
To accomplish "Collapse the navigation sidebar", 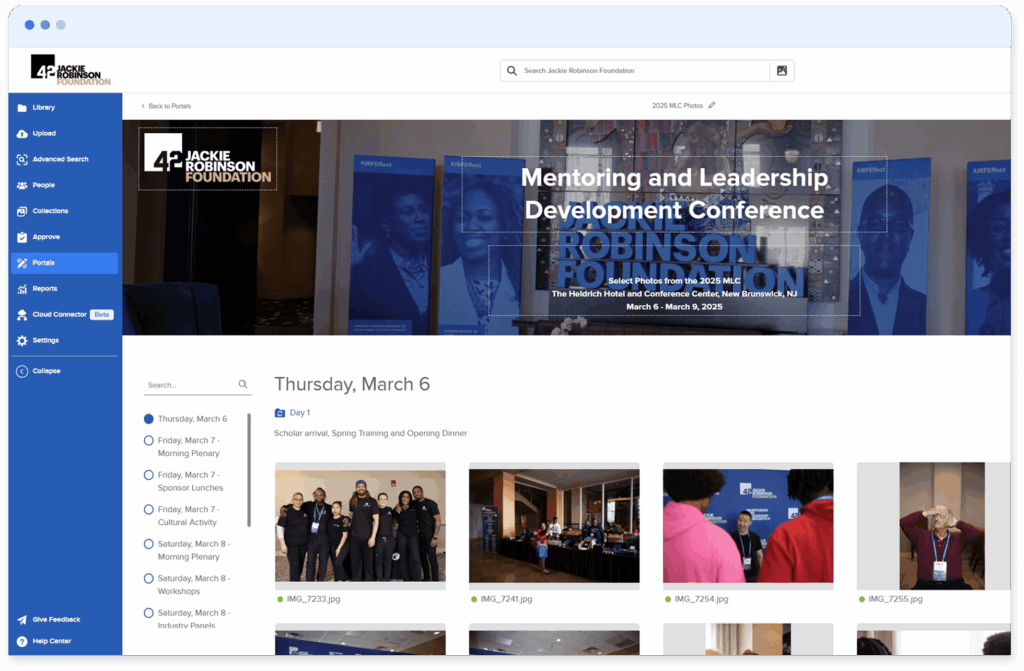I will pyautogui.click(x=45, y=371).
